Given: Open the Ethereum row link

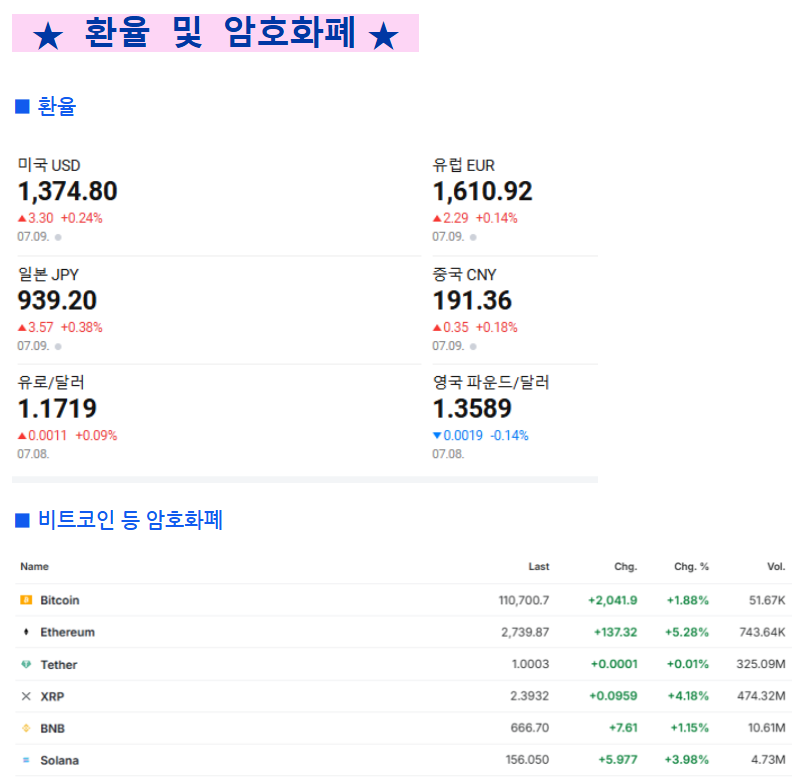Looking at the screenshot, I should [68, 632].
